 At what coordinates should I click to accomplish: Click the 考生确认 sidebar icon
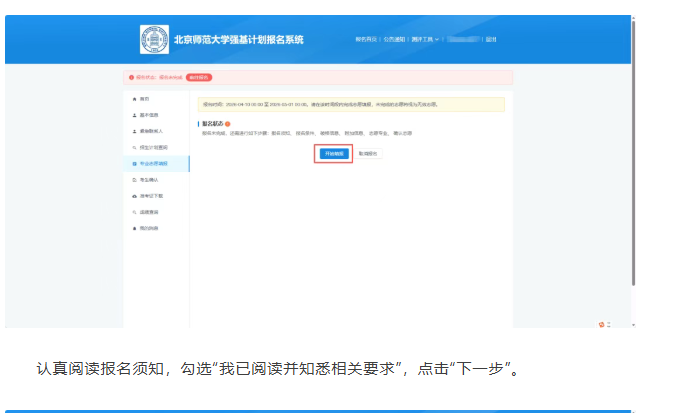134,179
